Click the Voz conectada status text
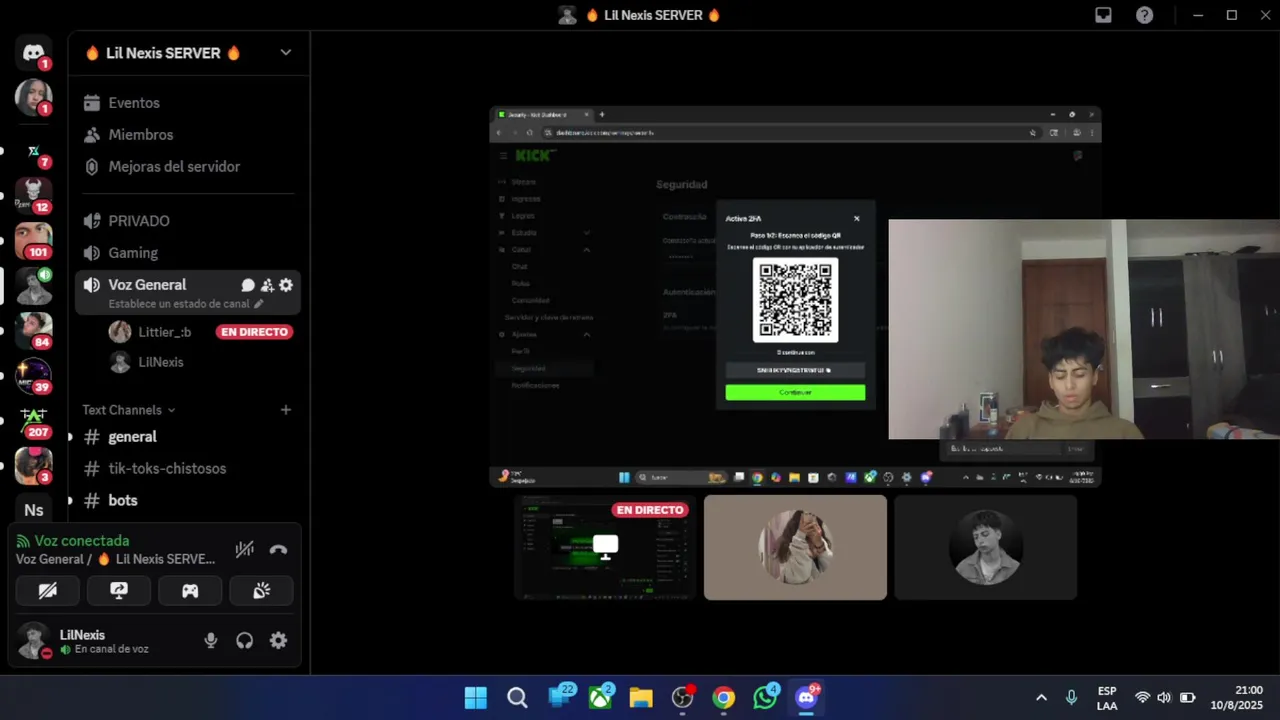The width and height of the screenshot is (1280, 720). (82, 541)
